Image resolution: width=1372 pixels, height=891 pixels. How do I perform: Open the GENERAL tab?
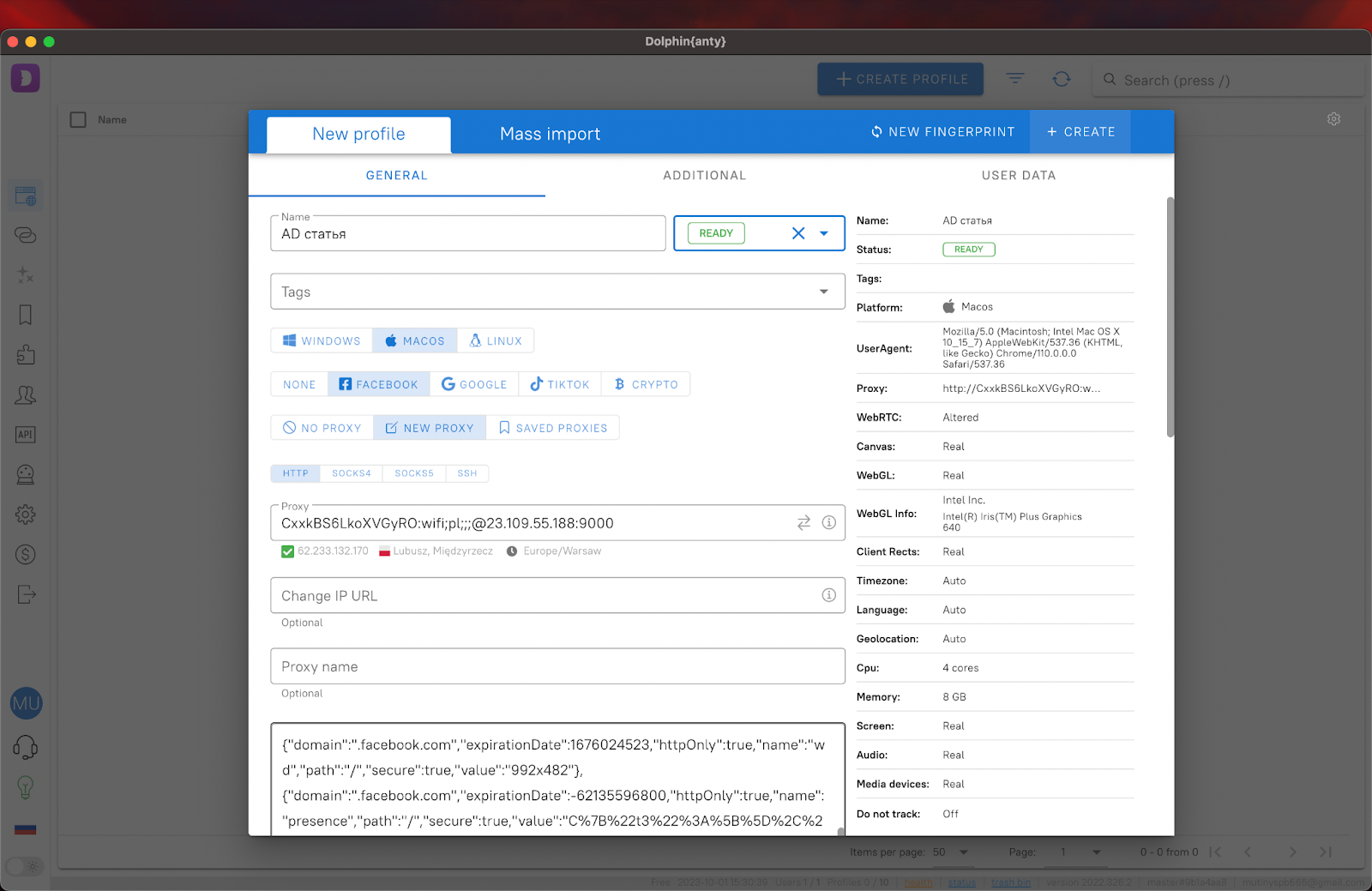click(x=397, y=176)
